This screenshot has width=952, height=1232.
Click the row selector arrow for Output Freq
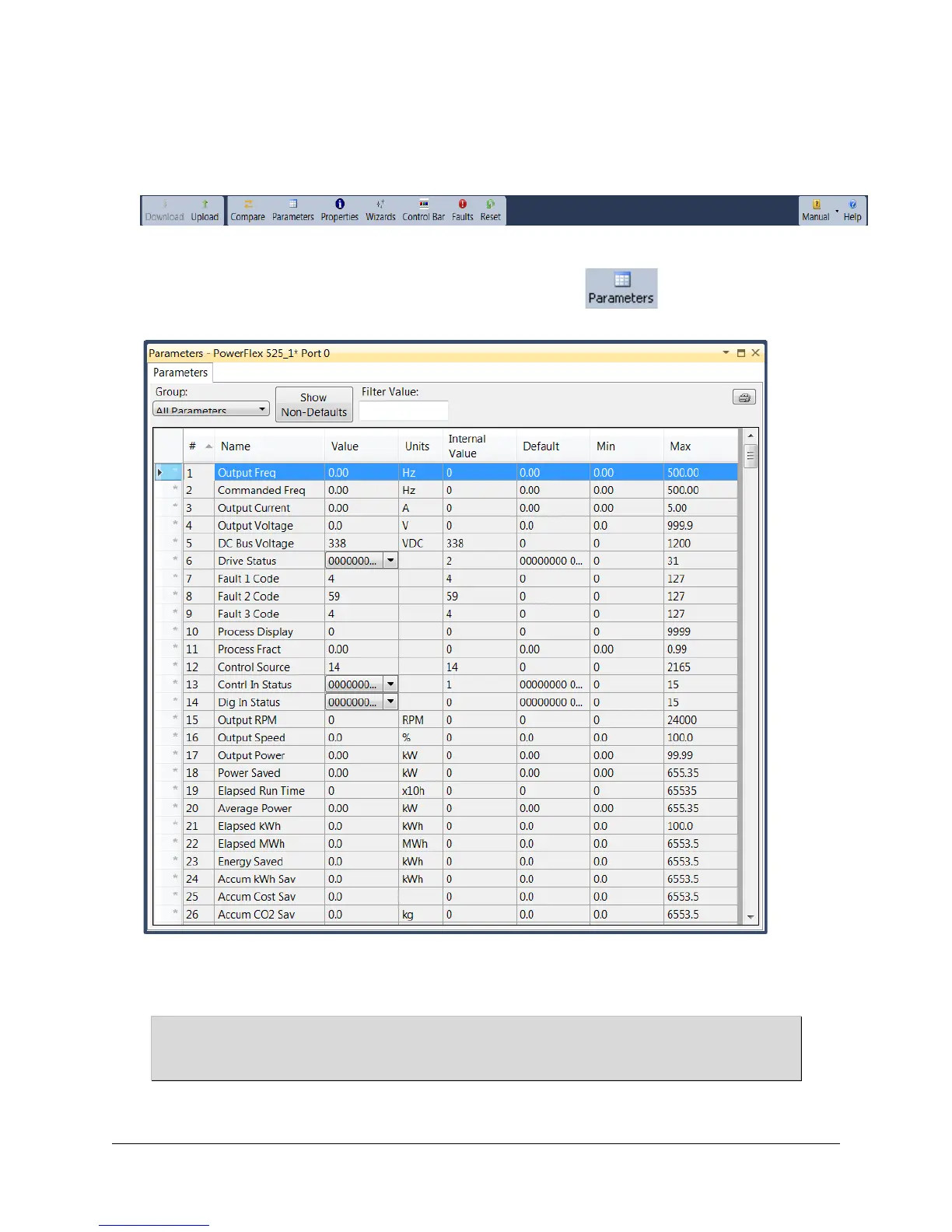pos(159,473)
